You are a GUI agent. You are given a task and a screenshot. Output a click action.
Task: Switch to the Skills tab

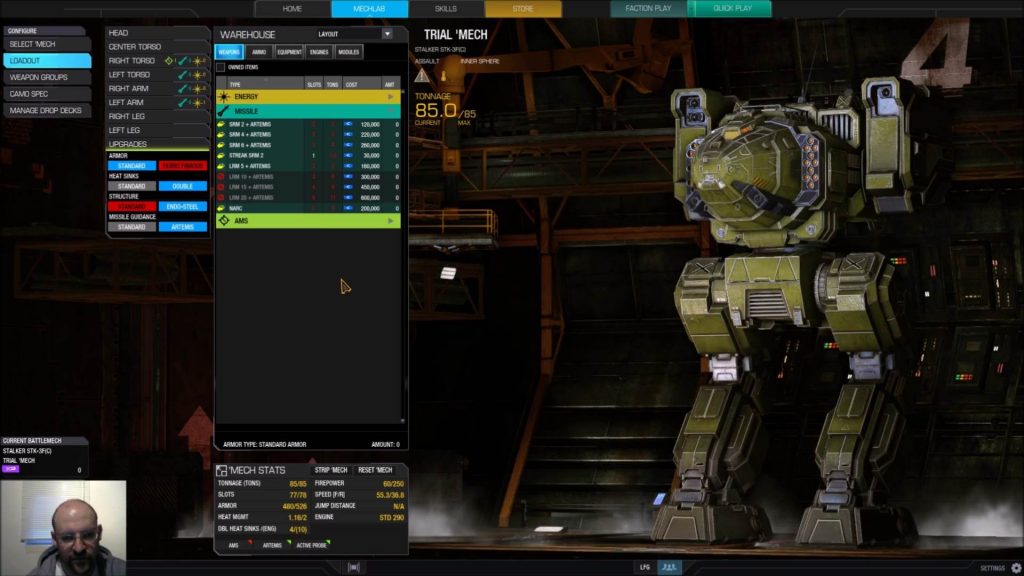click(x=446, y=8)
